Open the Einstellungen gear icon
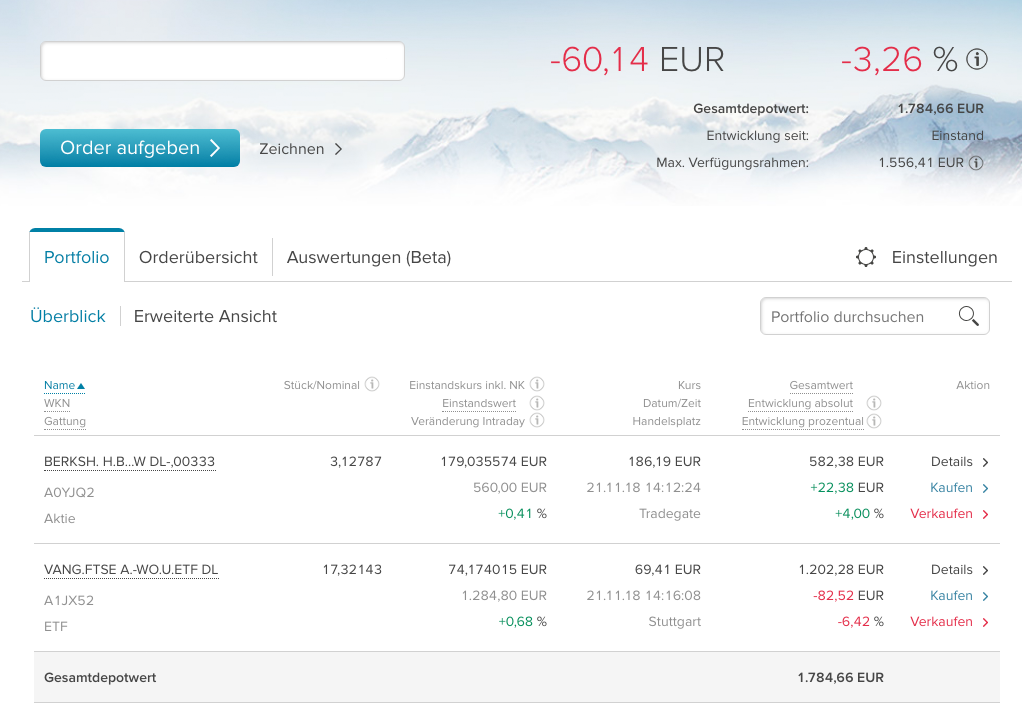Image resolution: width=1022 pixels, height=724 pixels. click(x=866, y=257)
